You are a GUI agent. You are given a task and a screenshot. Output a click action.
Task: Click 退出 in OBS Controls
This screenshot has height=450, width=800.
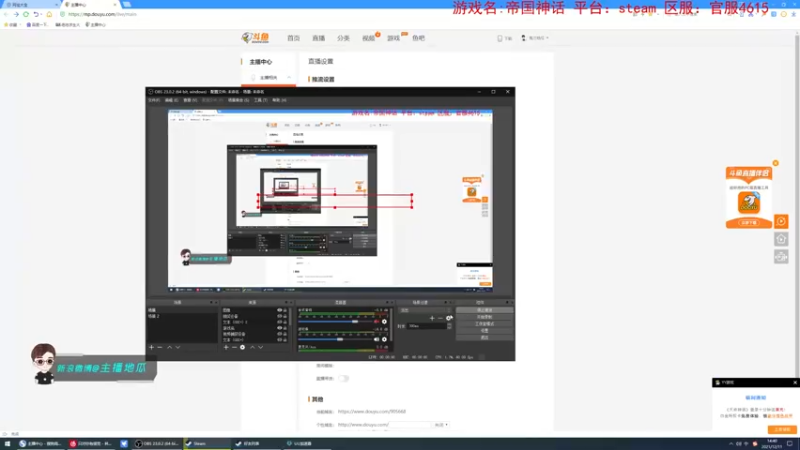click(484, 337)
